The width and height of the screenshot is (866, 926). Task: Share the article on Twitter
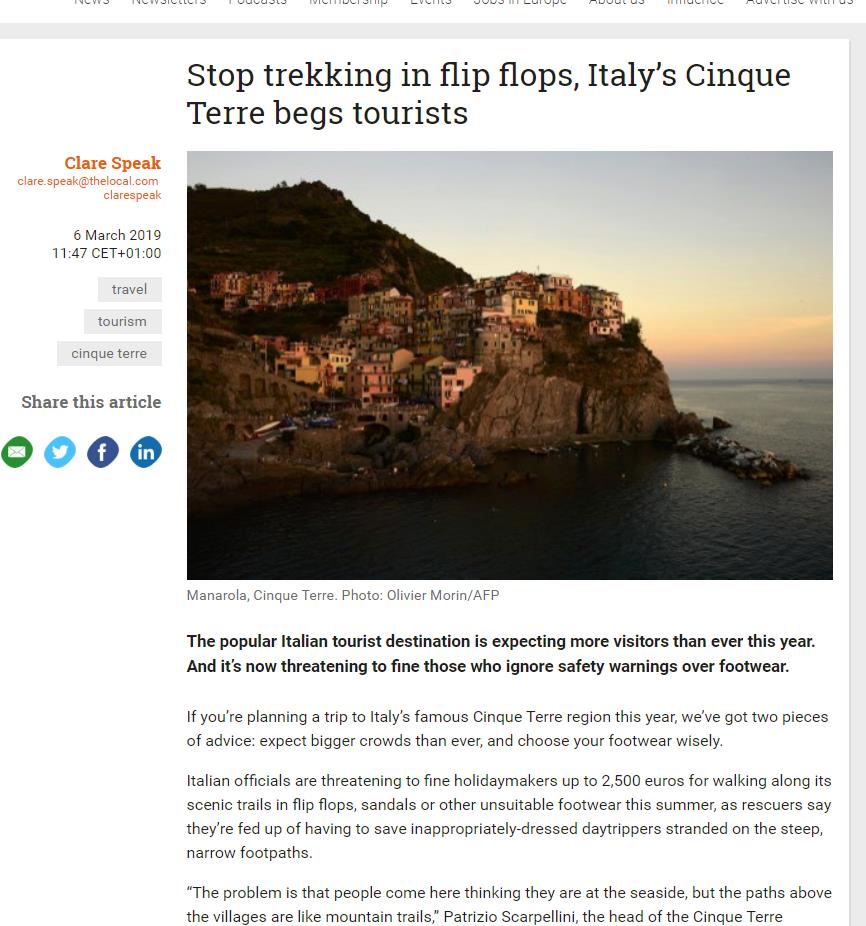coord(60,452)
